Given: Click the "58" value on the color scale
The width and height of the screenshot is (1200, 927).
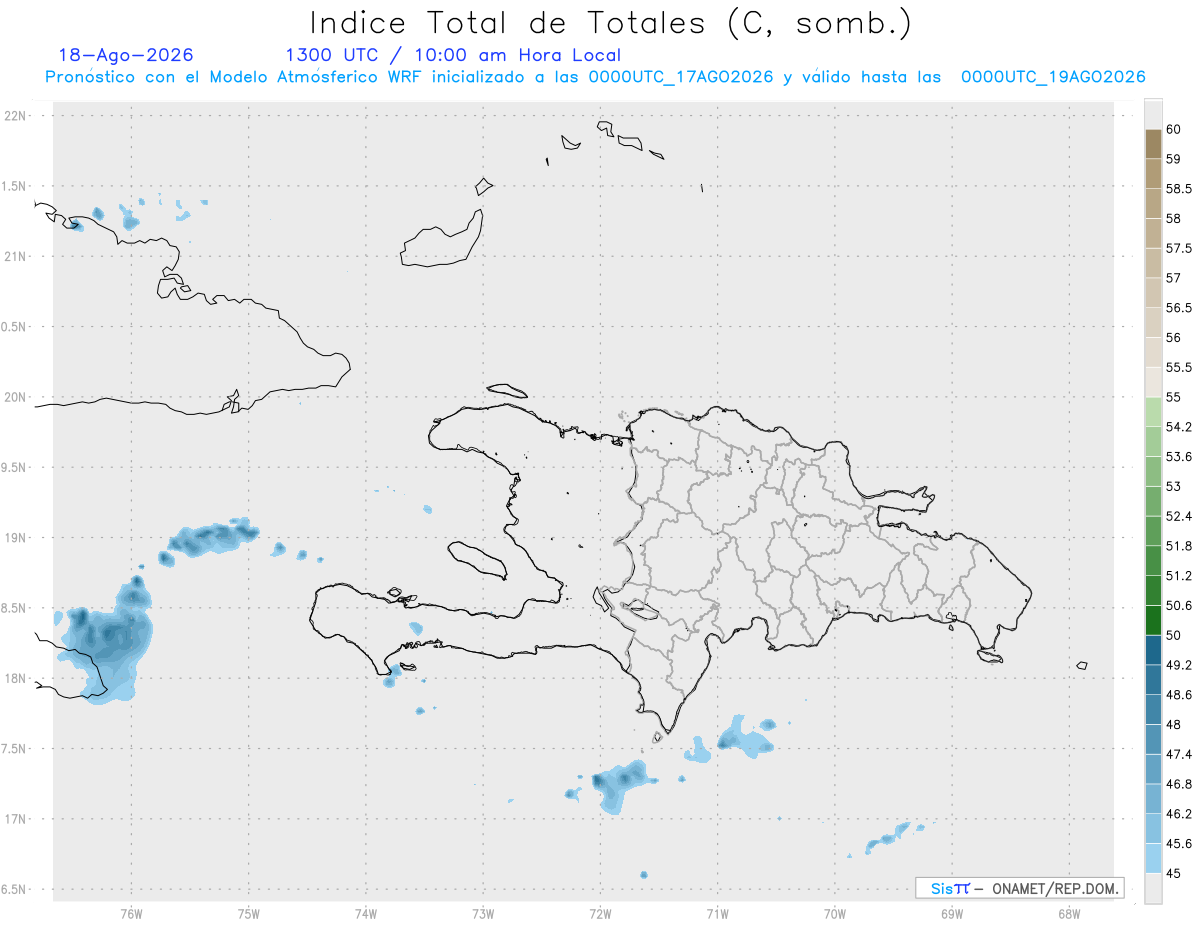Looking at the screenshot, I should pos(1174,218).
